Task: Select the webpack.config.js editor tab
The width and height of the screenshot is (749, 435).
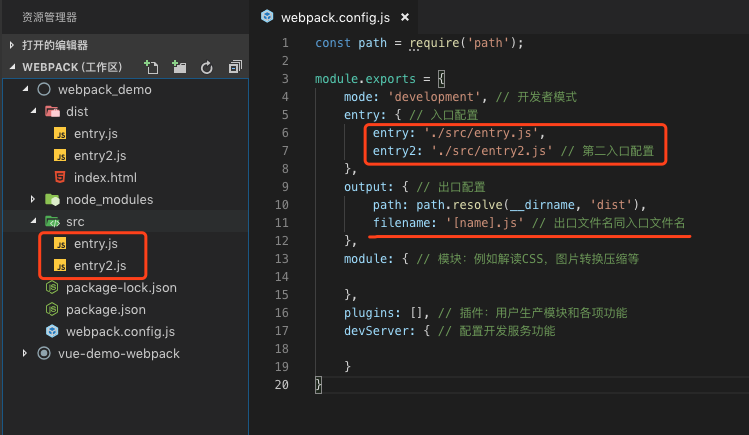Action: 334,17
